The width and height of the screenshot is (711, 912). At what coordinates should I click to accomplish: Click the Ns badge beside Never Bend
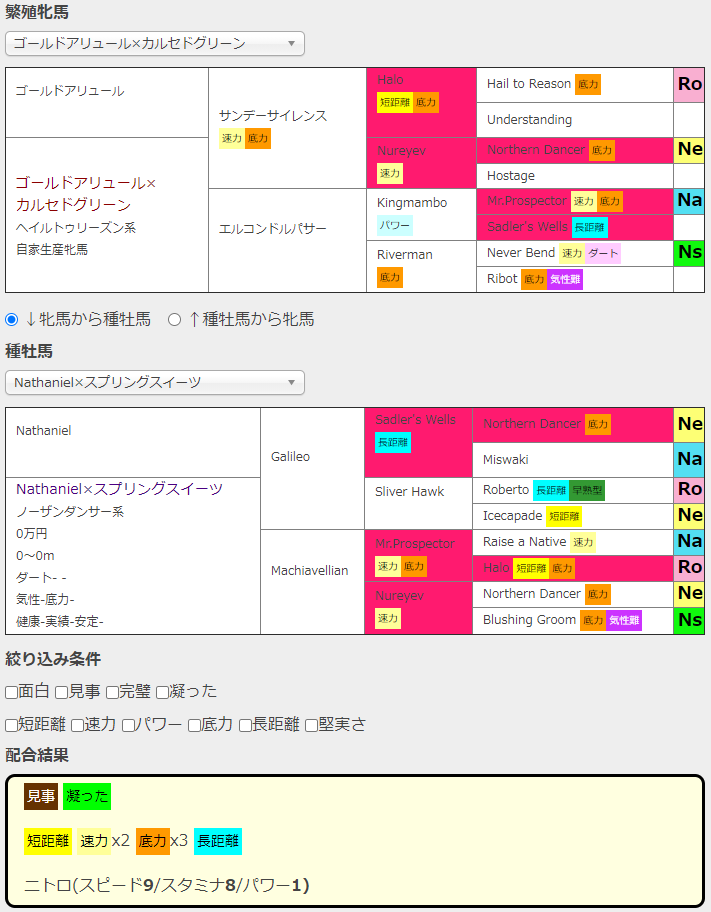[x=689, y=253]
